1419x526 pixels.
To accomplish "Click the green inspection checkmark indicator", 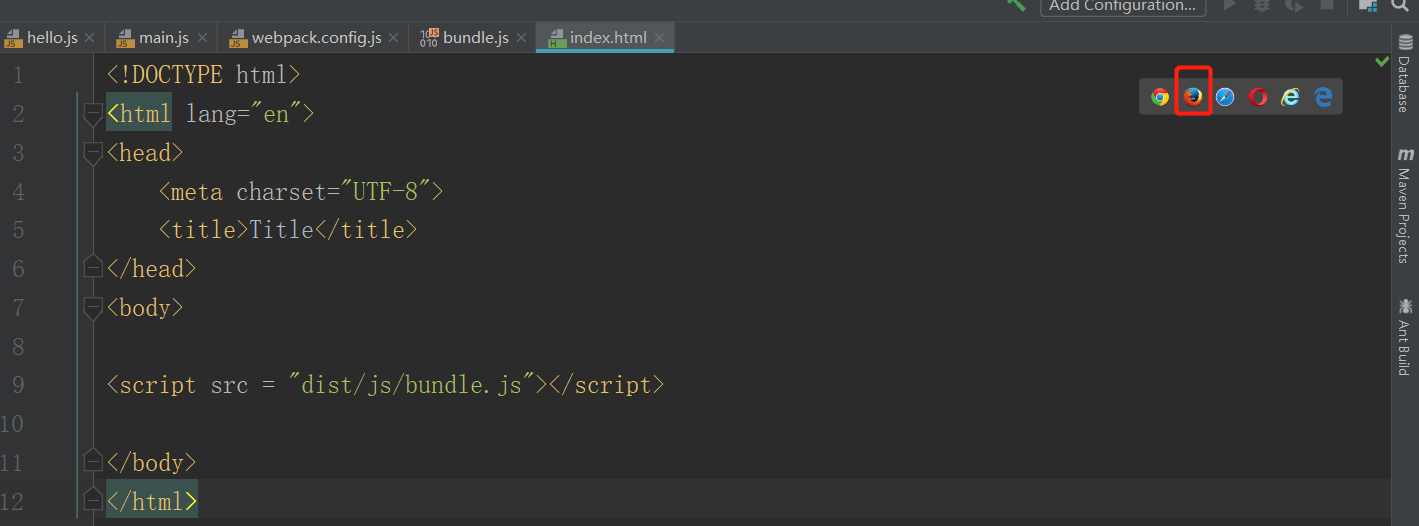I will pyautogui.click(x=1382, y=62).
